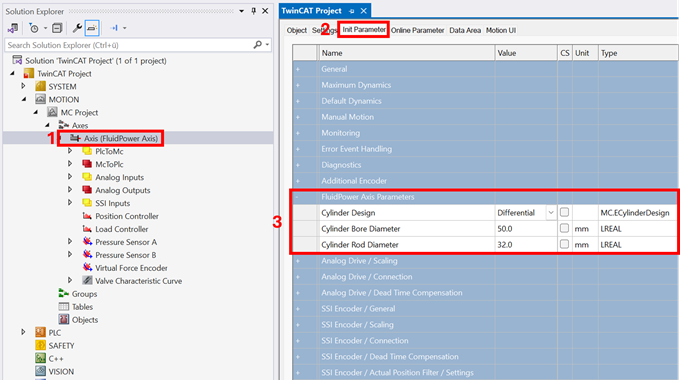This screenshot has height=380, width=680.
Task: Click the PLC node icon
Action: 40,332
